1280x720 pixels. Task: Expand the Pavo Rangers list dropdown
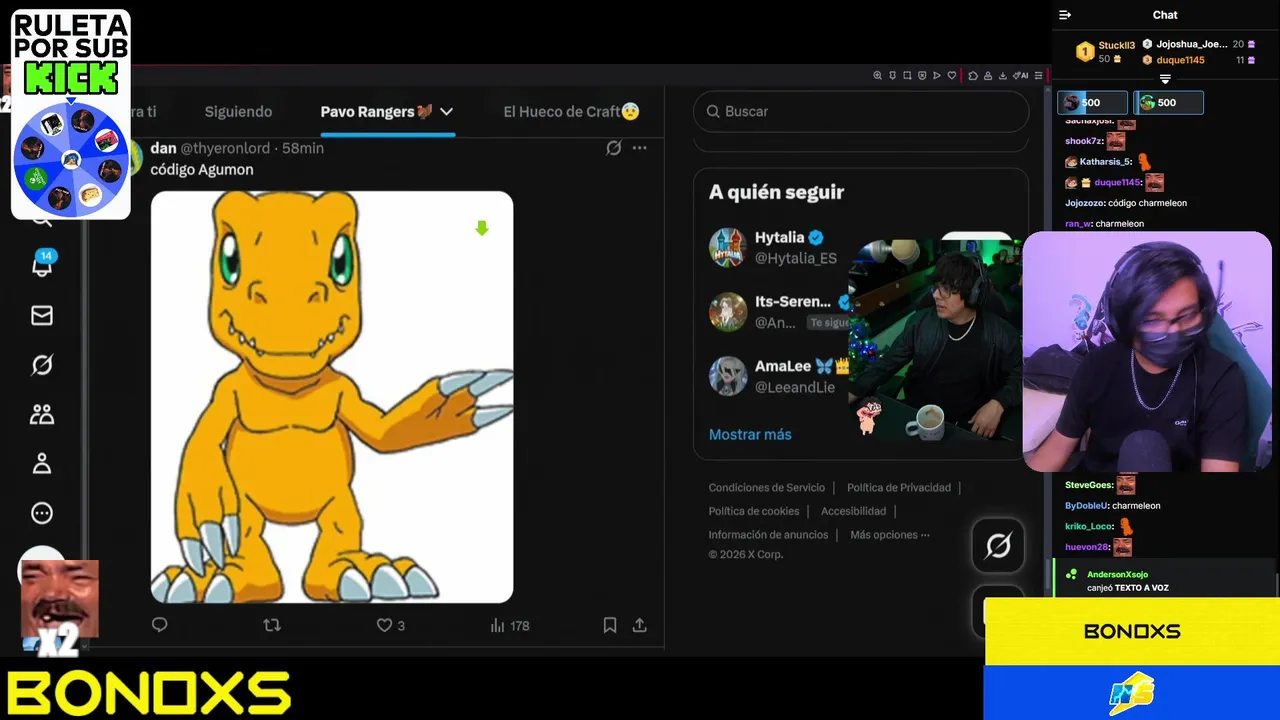pos(447,112)
